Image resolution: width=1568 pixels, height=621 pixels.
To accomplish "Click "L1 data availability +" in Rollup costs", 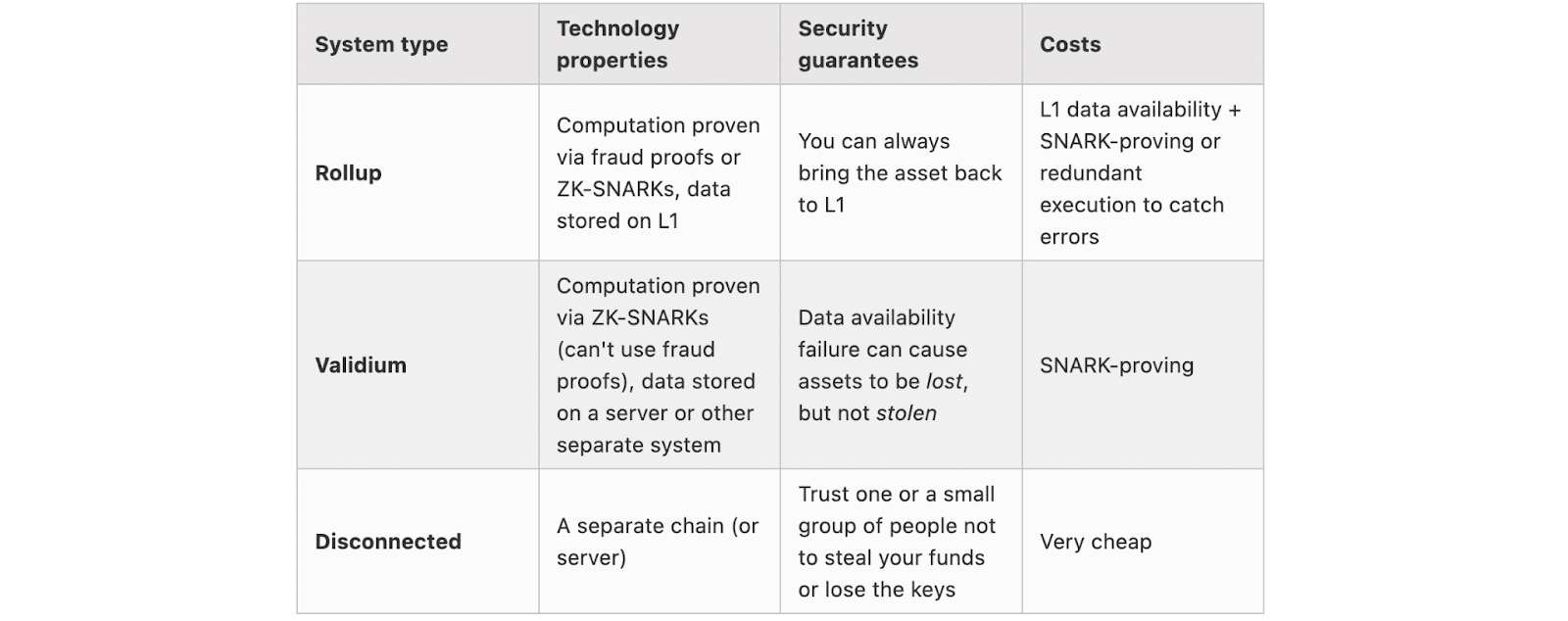I will (1140, 110).
